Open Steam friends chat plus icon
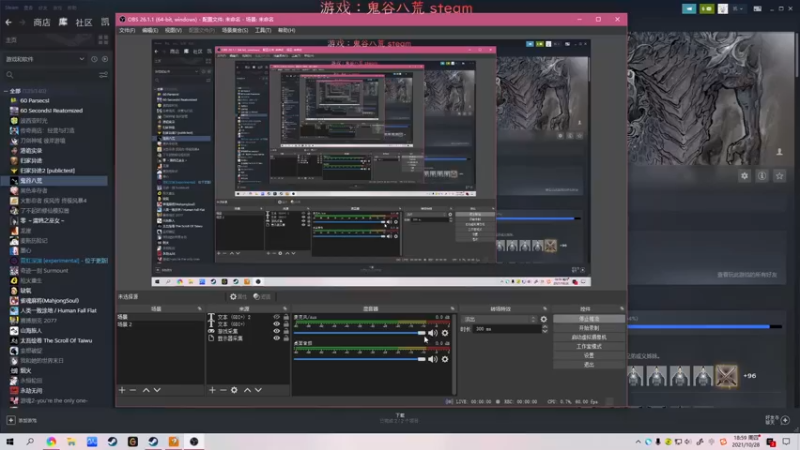 (x=785, y=420)
